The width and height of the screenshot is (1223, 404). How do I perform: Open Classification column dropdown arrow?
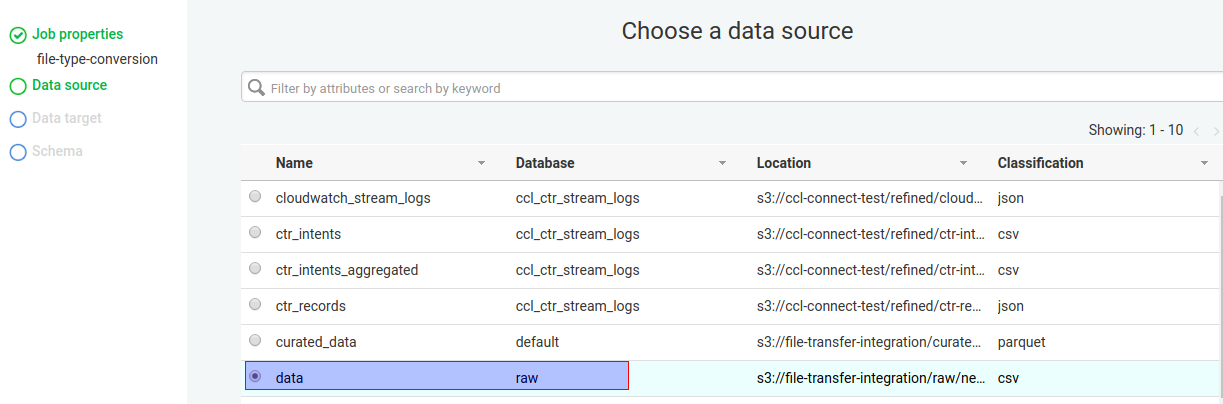(1204, 163)
